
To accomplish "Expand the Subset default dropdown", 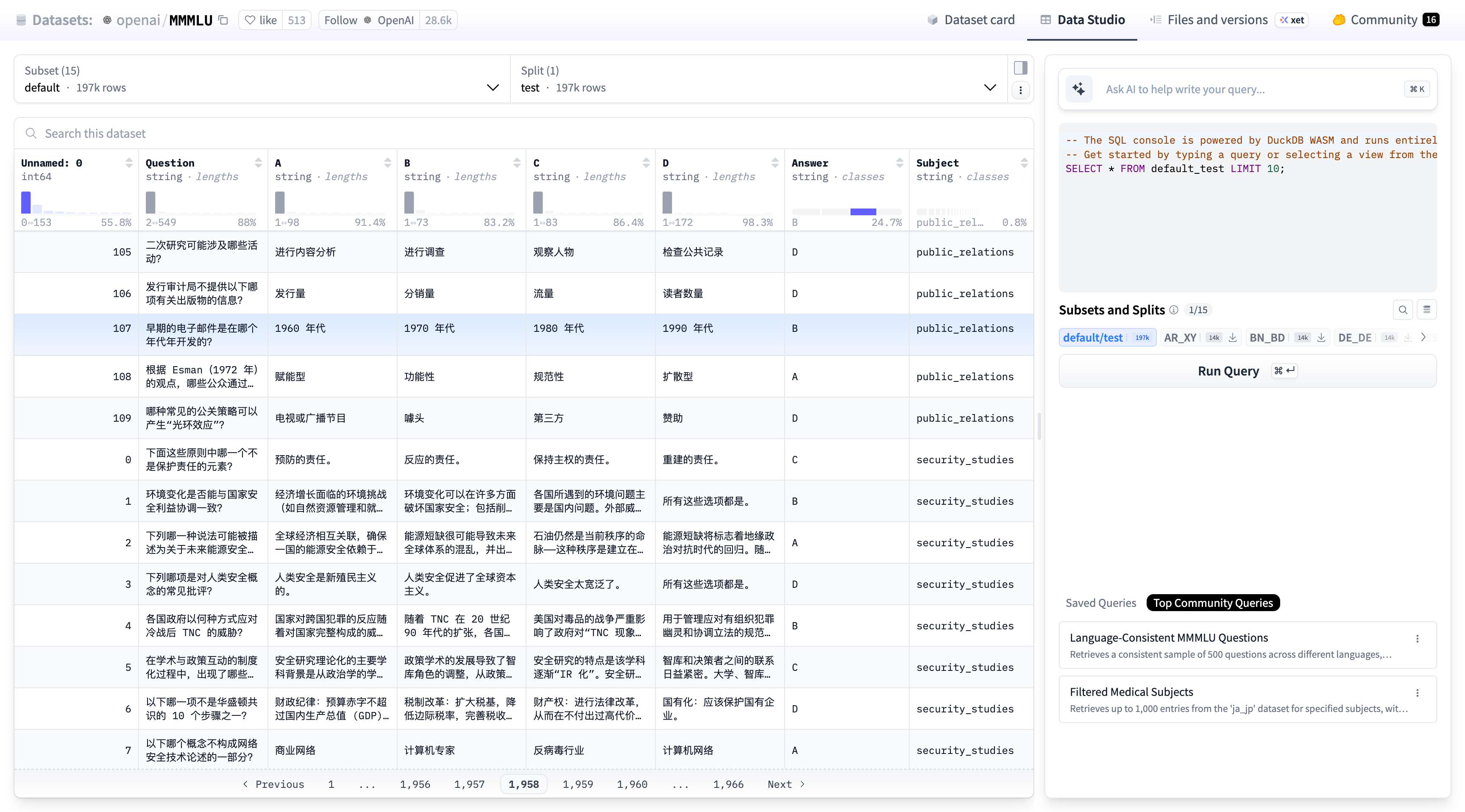I will pyautogui.click(x=493, y=87).
